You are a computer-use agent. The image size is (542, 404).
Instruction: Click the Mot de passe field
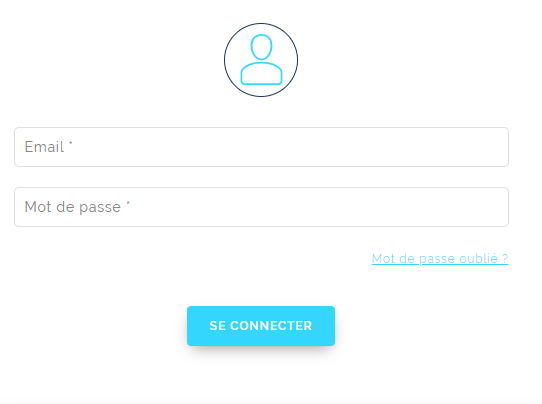261,207
